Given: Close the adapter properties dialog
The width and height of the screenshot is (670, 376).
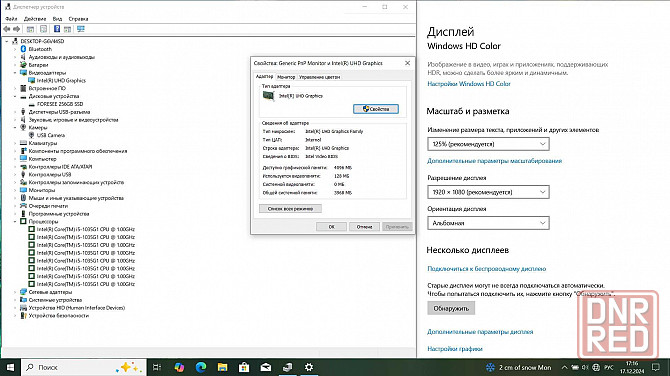Looking at the screenshot, I should [x=407, y=63].
